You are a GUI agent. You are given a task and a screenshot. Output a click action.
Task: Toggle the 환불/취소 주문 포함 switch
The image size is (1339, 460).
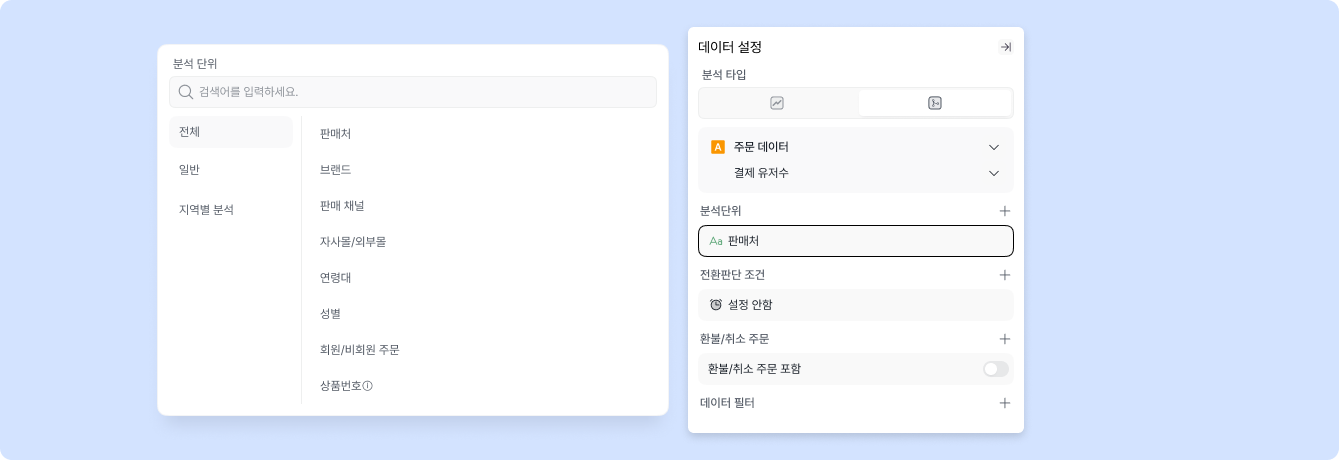pos(995,369)
